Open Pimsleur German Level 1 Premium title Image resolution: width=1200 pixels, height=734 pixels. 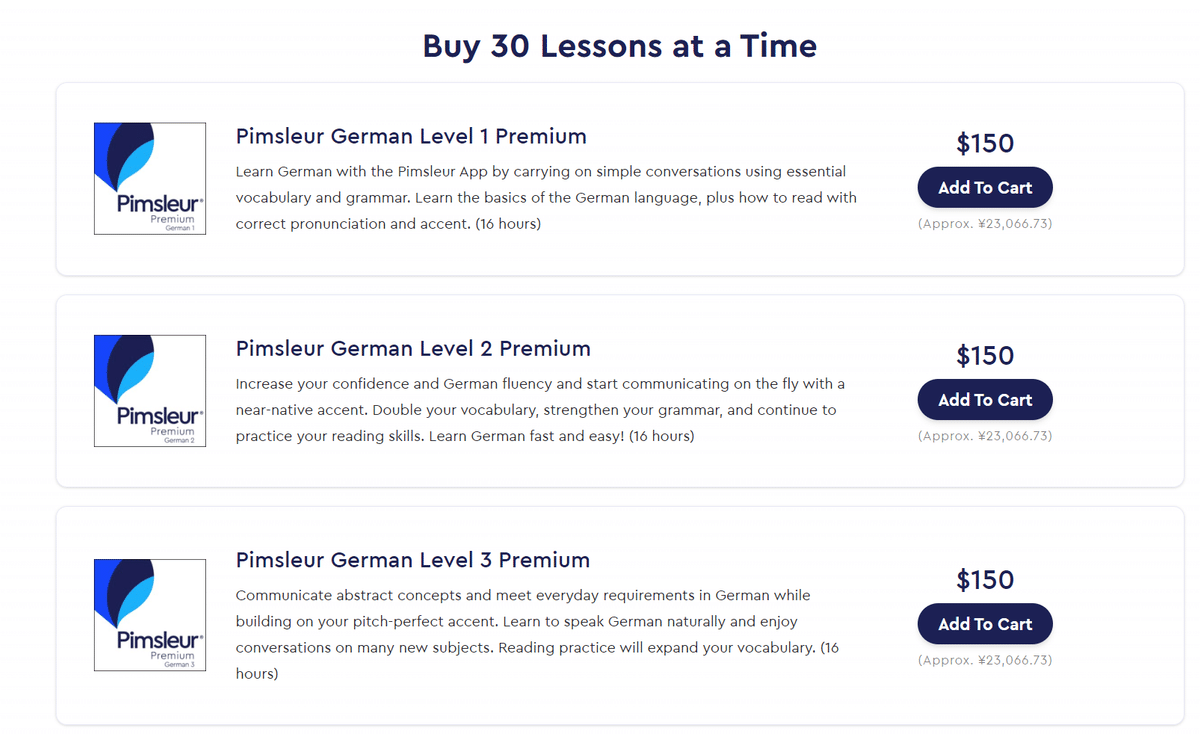click(411, 137)
